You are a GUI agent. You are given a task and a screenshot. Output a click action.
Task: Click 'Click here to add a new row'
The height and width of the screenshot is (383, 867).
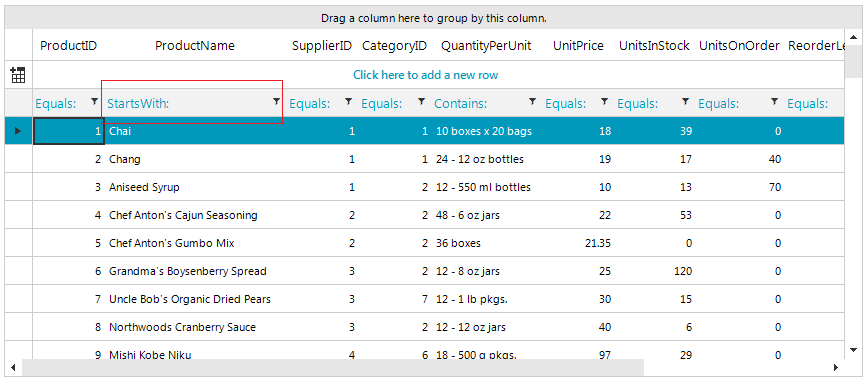click(425, 75)
